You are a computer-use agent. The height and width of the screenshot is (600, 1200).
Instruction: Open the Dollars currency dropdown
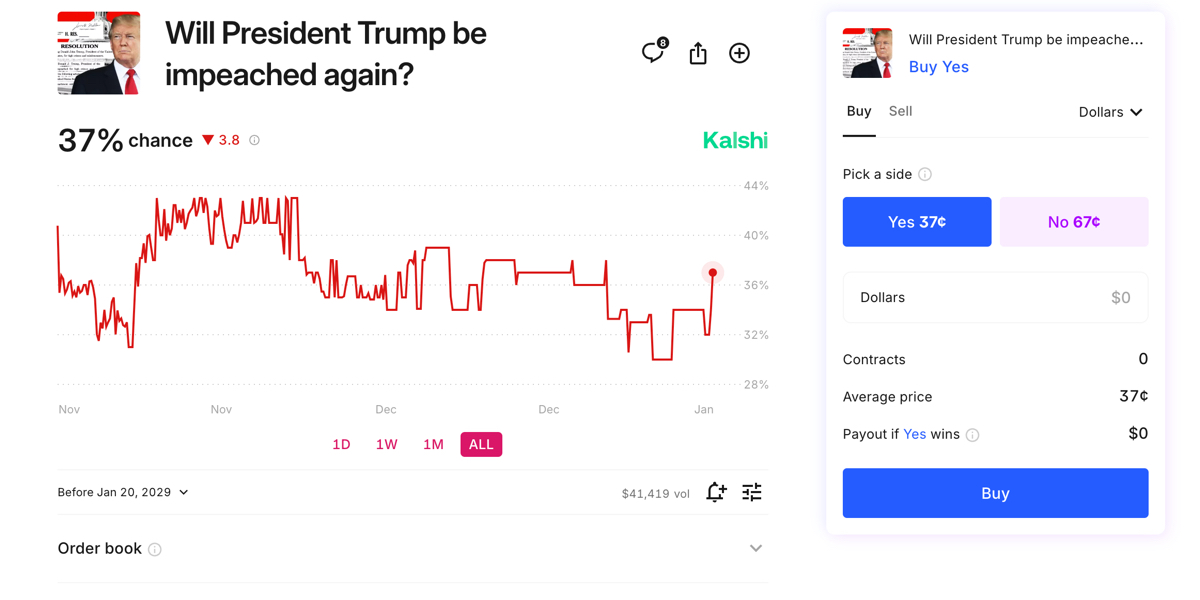1110,112
